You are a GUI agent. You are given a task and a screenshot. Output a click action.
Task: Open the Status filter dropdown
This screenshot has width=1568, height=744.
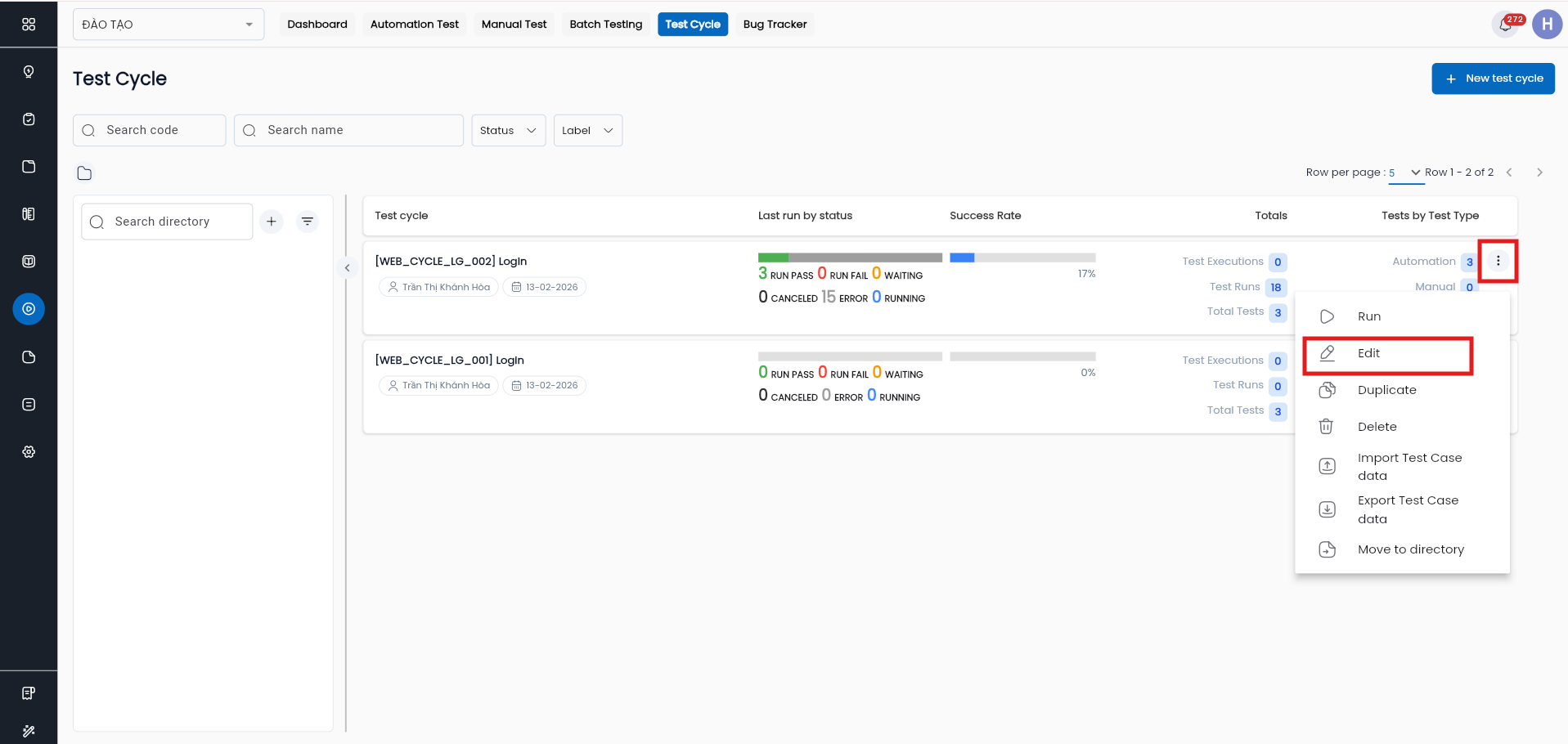(x=508, y=131)
